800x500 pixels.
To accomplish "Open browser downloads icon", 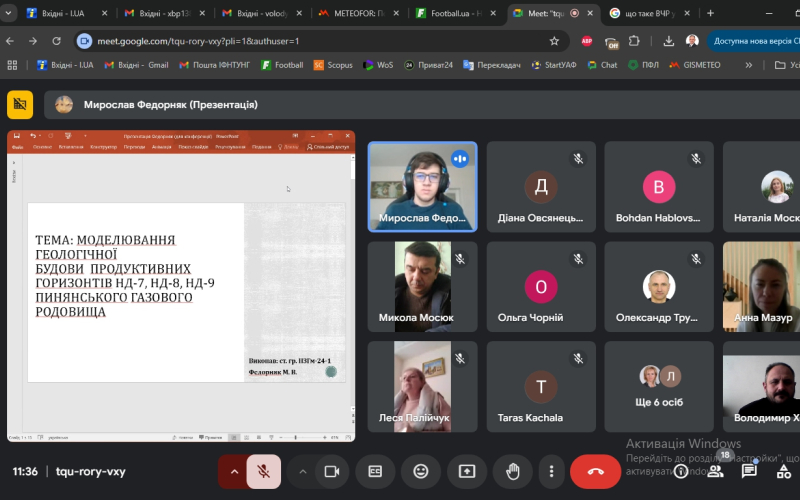I will click(668, 41).
